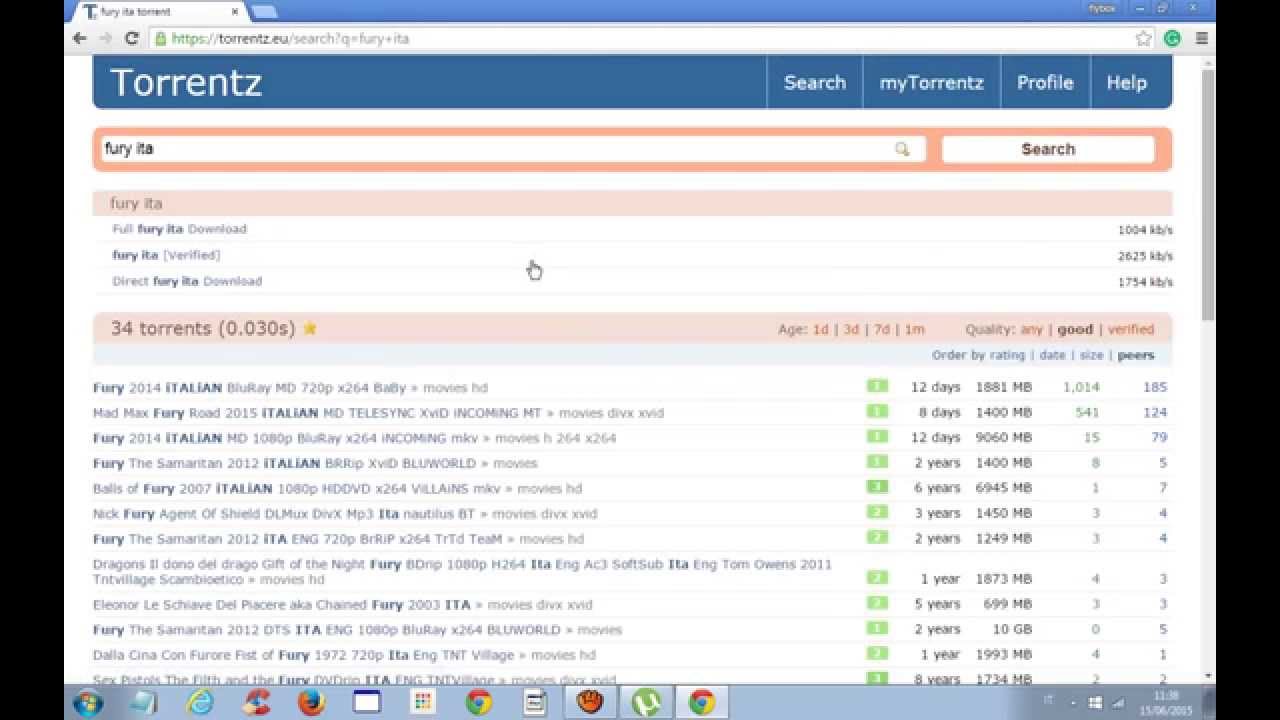Click the magnifier icon in the search field
The image size is (1280, 720).
pyautogui.click(x=902, y=149)
